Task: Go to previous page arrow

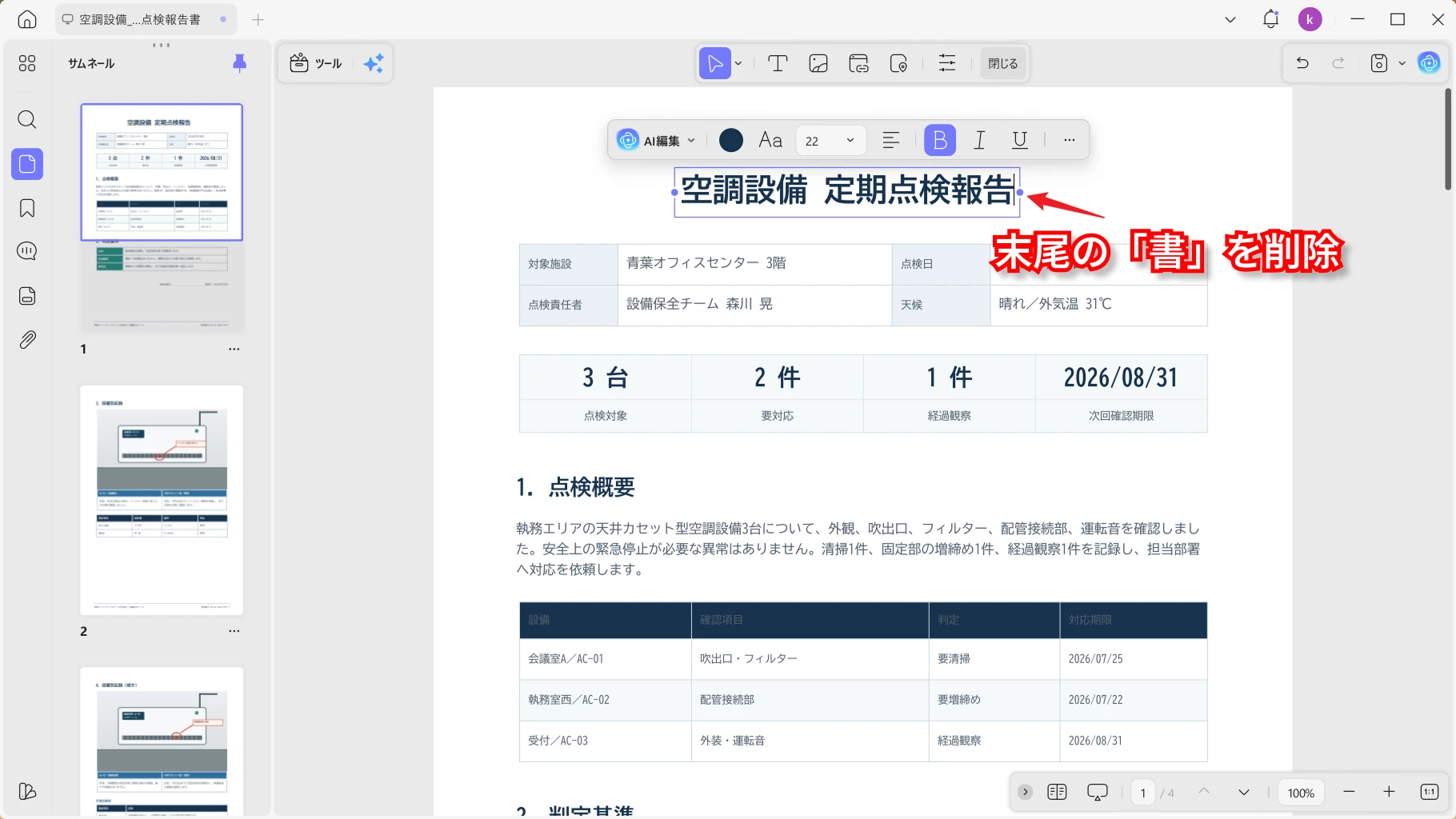Action: (x=1204, y=792)
